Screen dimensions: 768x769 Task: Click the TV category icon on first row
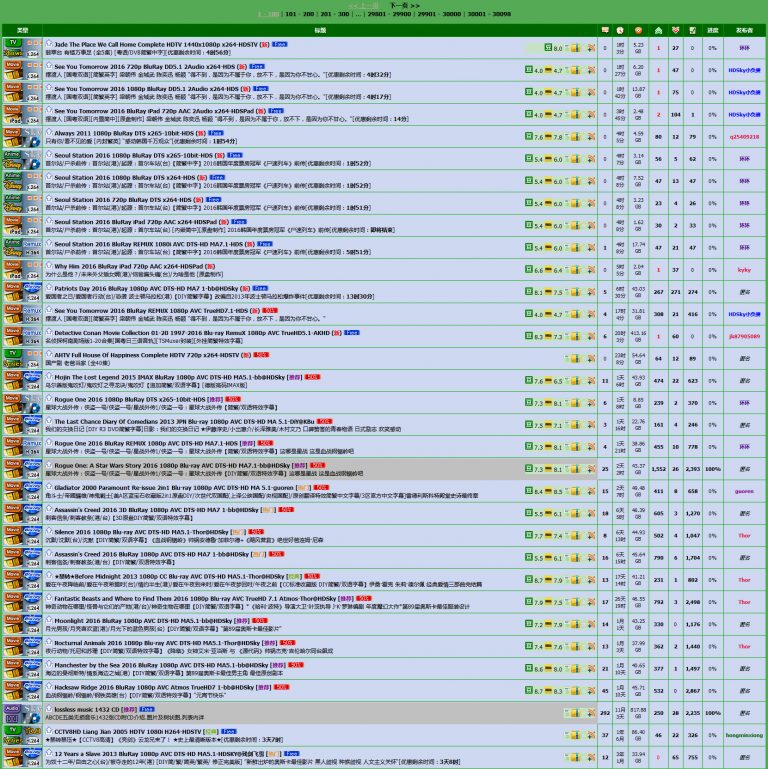(x=13, y=44)
